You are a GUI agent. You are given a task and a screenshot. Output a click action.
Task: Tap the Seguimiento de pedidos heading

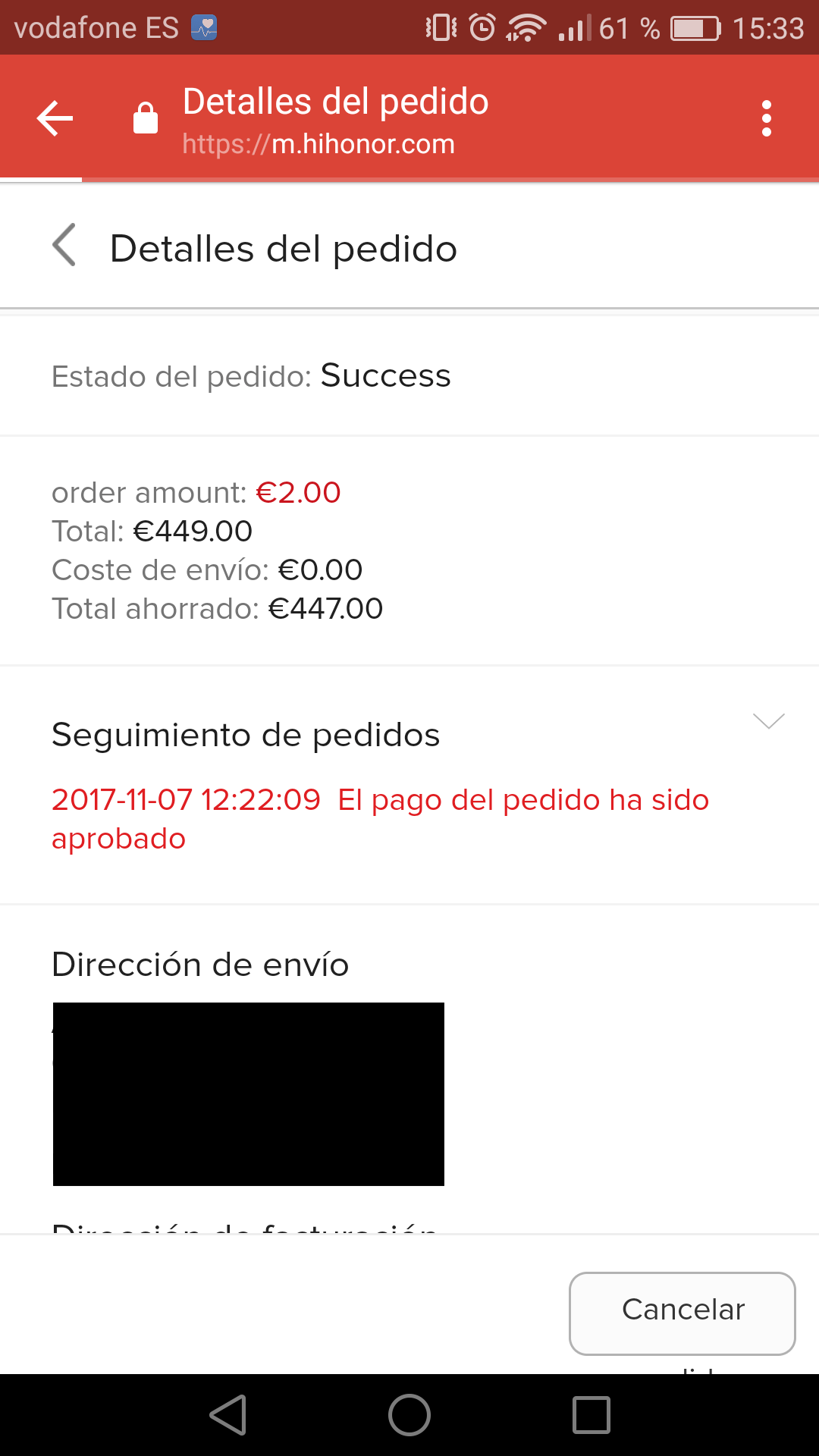coord(246,735)
